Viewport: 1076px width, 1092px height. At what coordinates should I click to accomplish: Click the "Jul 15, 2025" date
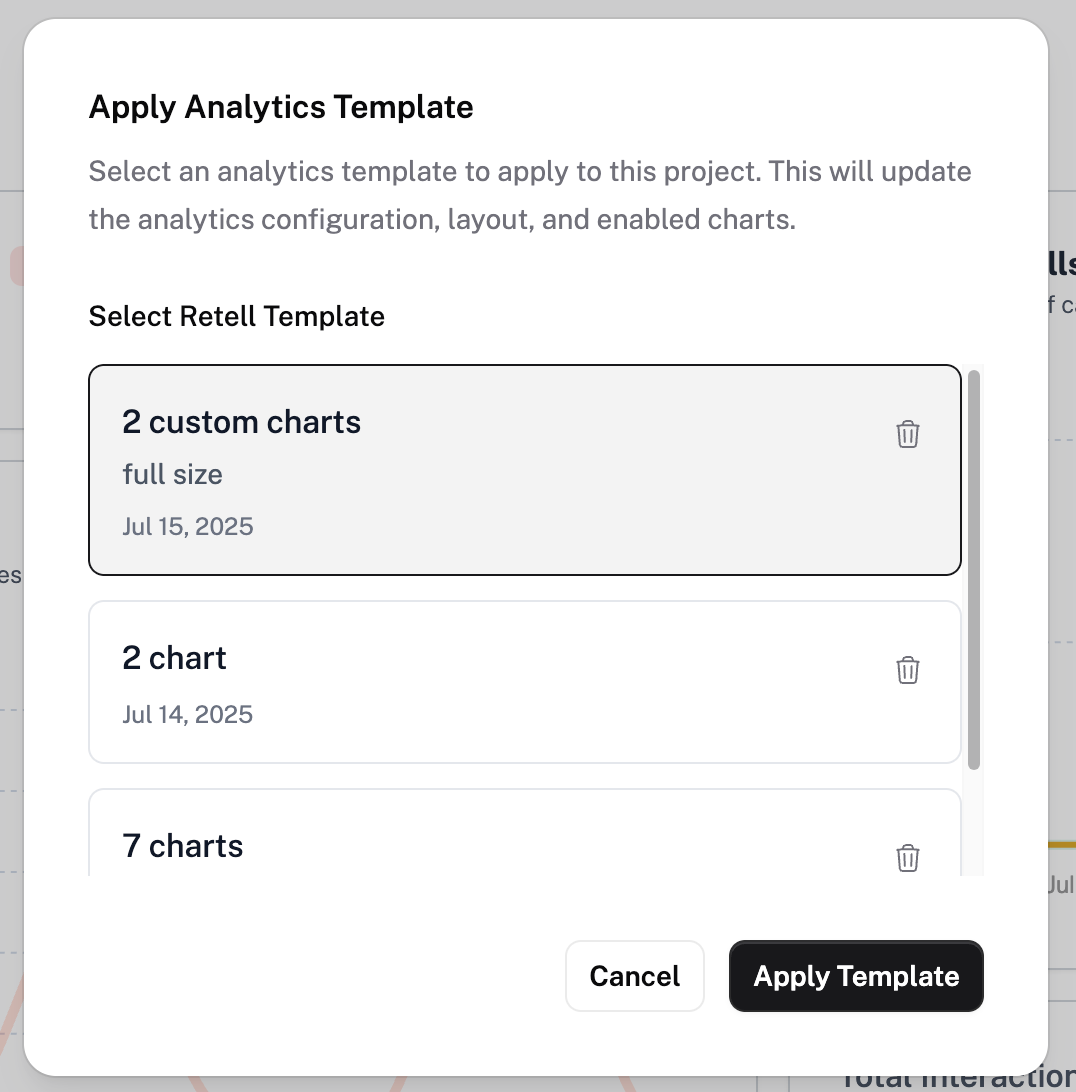coord(188,526)
